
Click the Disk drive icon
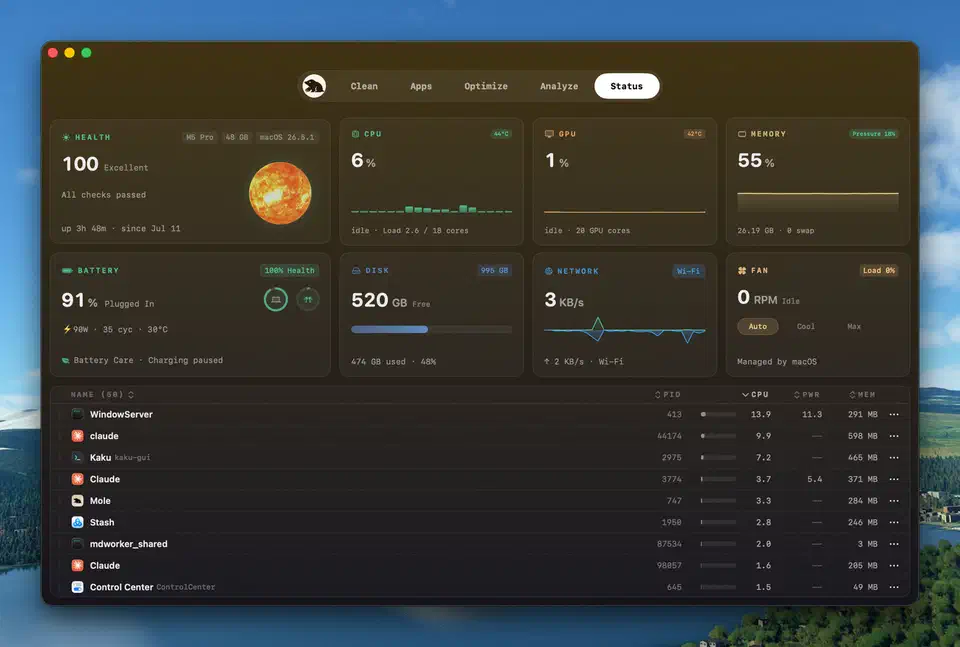356,270
